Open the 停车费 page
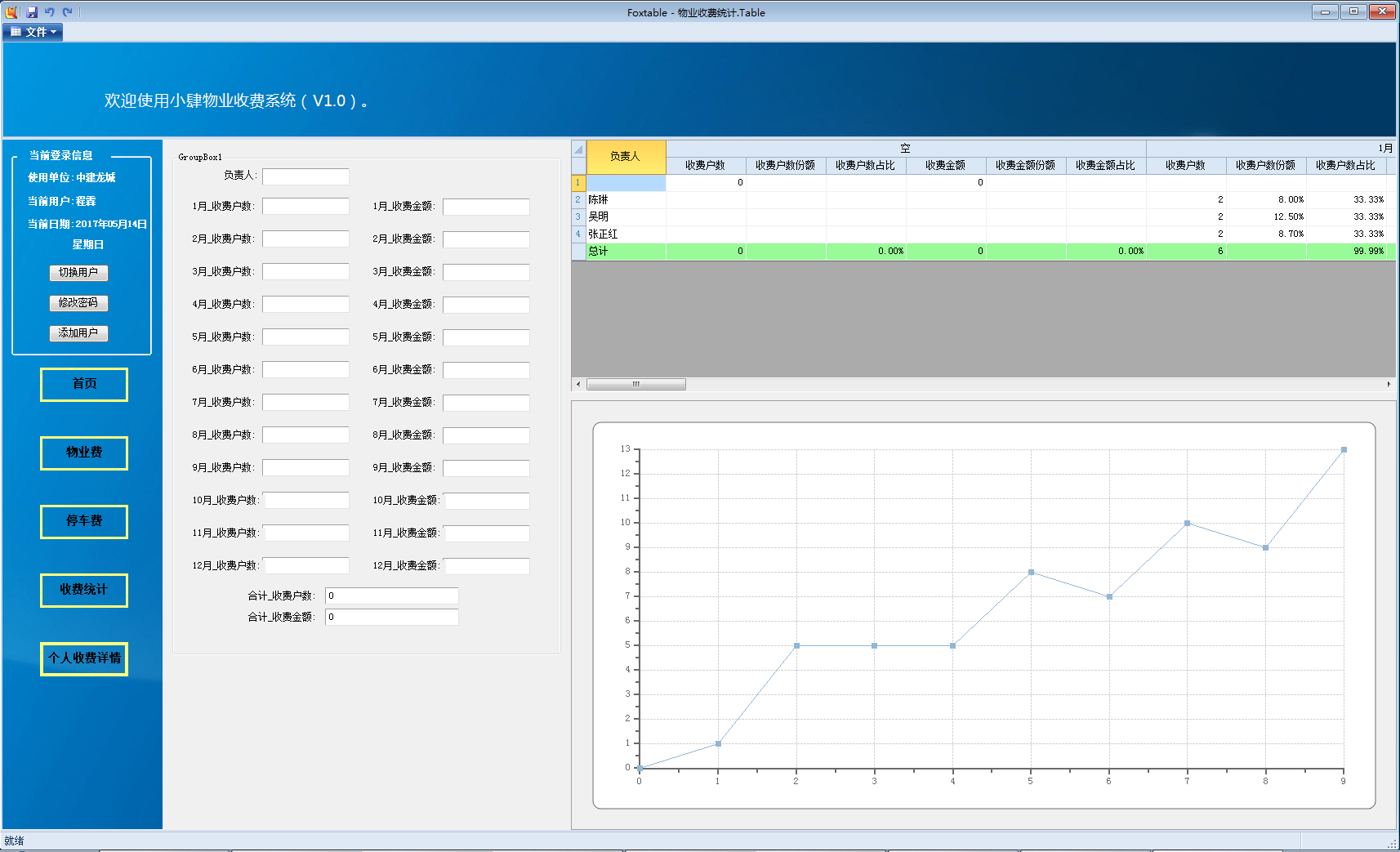This screenshot has width=1400, height=852. (84, 521)
